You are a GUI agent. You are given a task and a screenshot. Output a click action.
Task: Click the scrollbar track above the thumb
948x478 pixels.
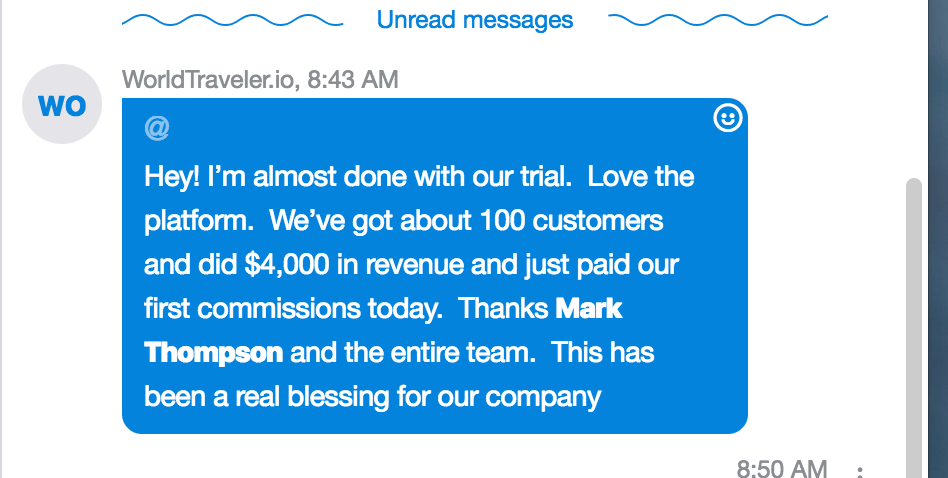(x=914, y=91)
